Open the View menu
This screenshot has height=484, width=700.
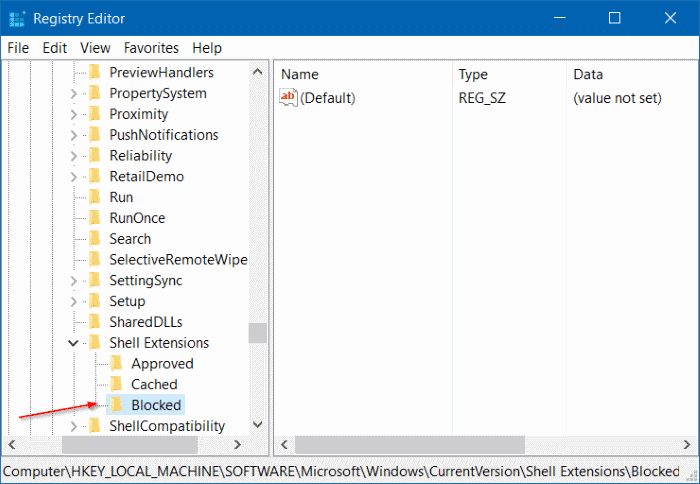coord(95,48)
